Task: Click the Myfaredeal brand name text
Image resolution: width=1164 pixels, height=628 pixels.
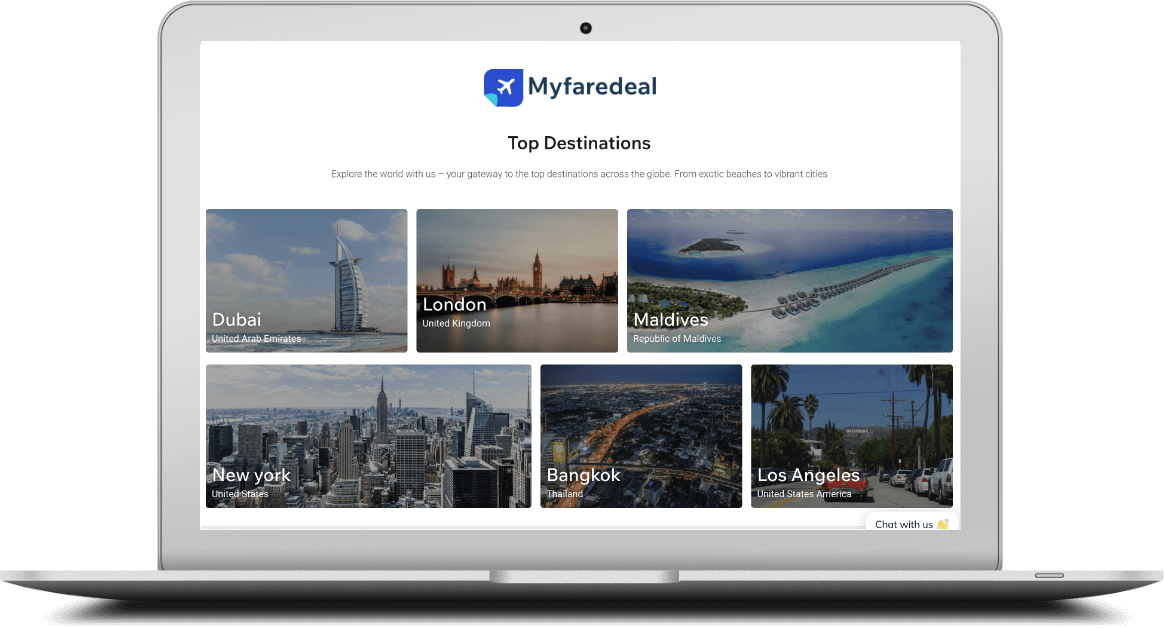Action: (x=592, y=87)
